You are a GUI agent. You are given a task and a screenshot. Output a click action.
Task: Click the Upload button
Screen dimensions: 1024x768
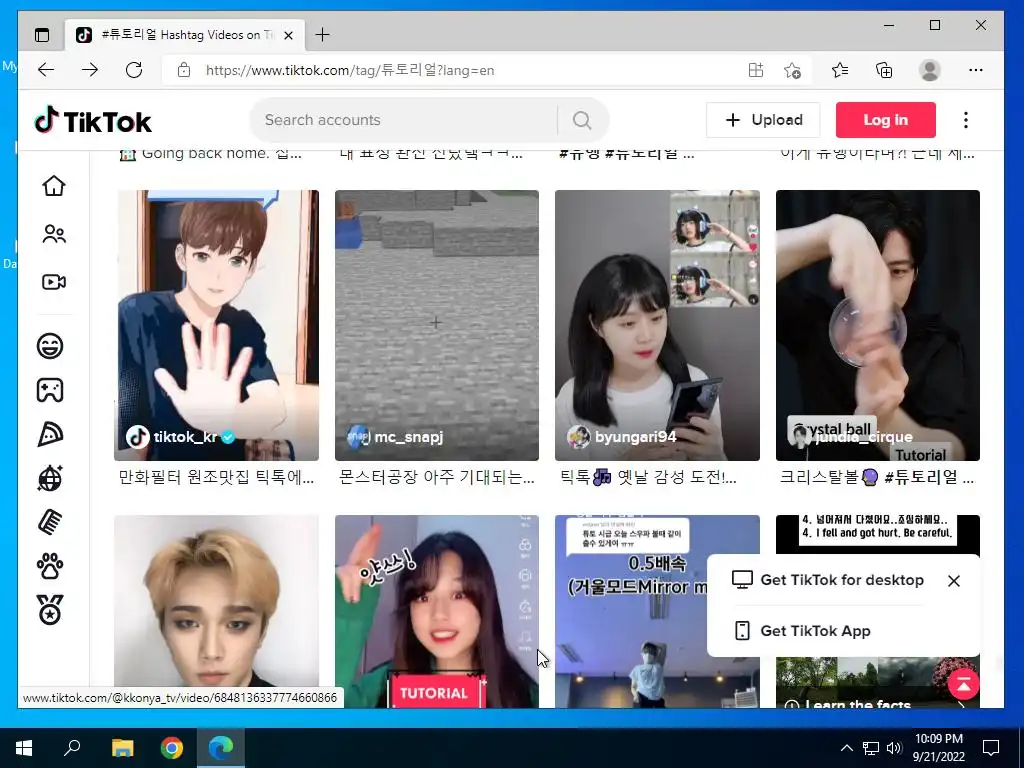tap(763, 120)
